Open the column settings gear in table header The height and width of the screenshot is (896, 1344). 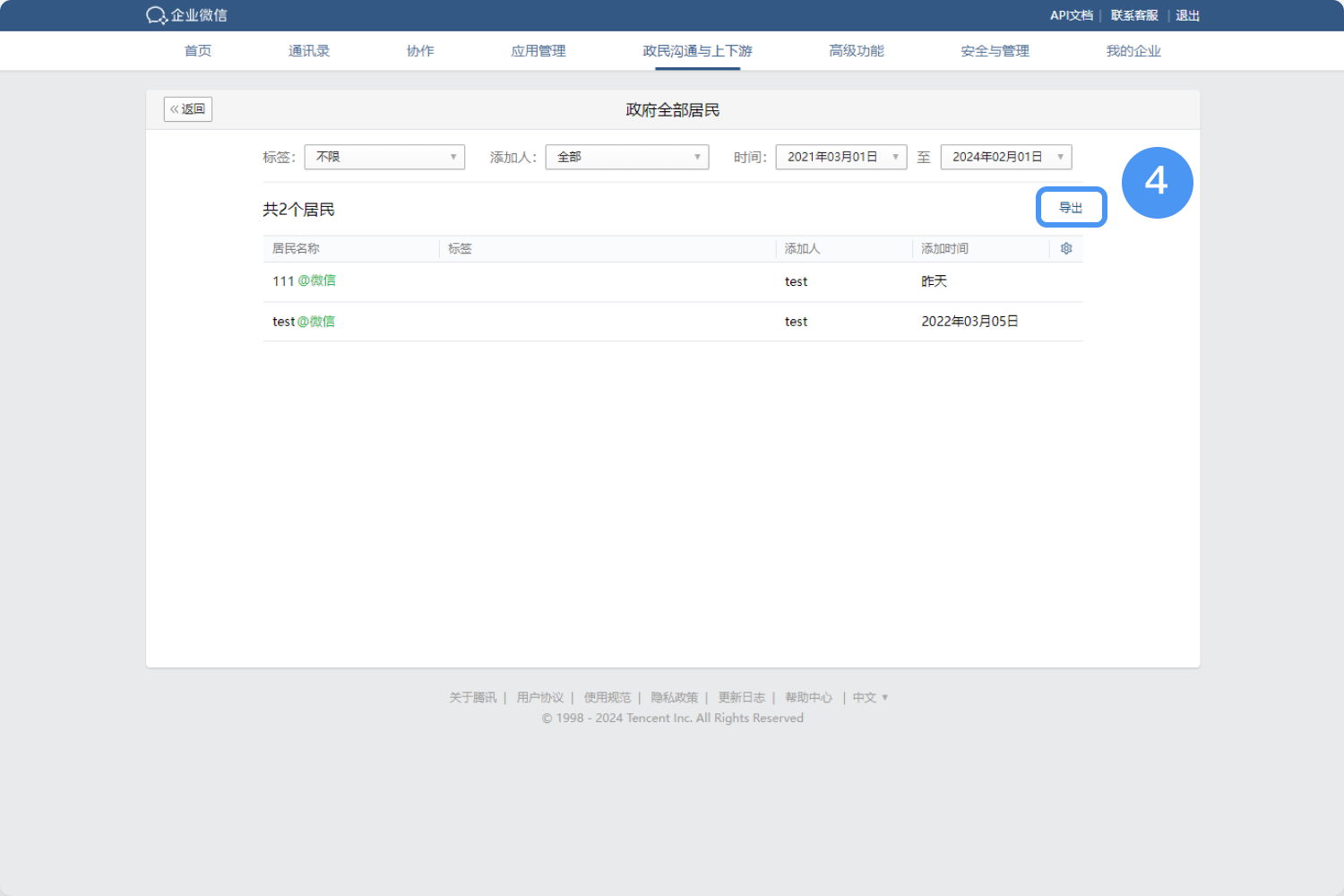pos(1065,248)
